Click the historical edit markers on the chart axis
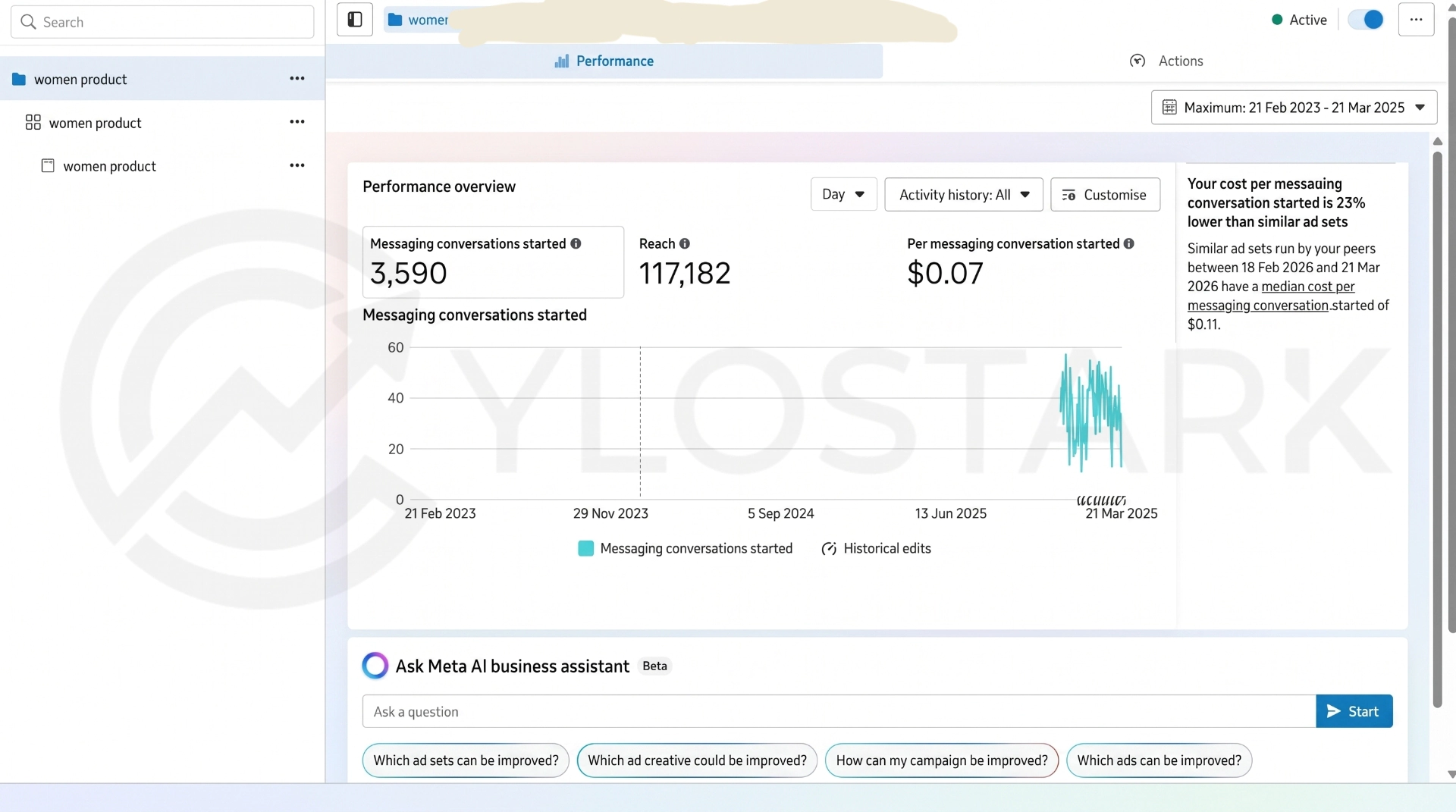Viewport: 1456px width, 812px height. point(1101,500)
